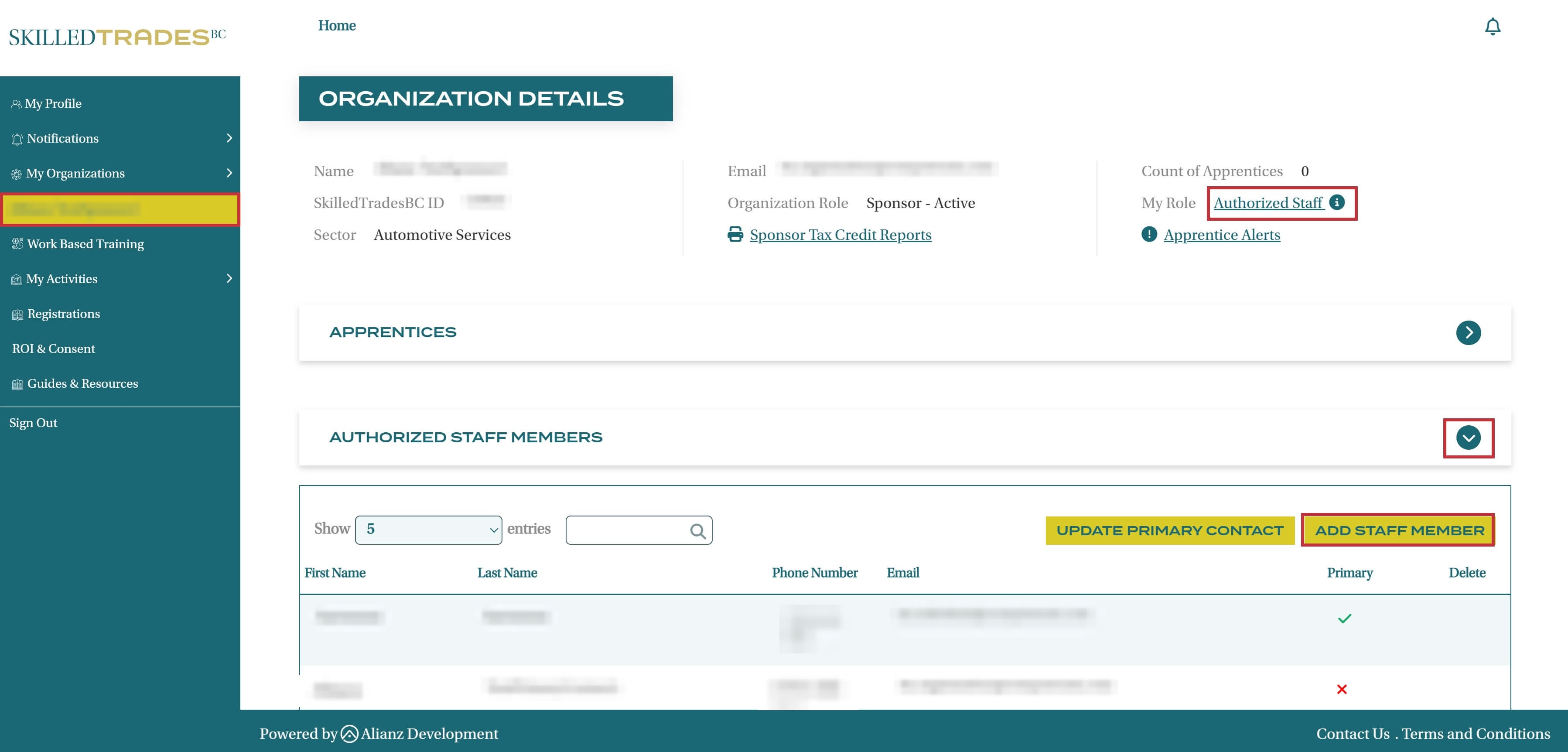Click the info icon beside Authorized Staff
Viewport: 1568px width, 752px height.
point(1337,202)
